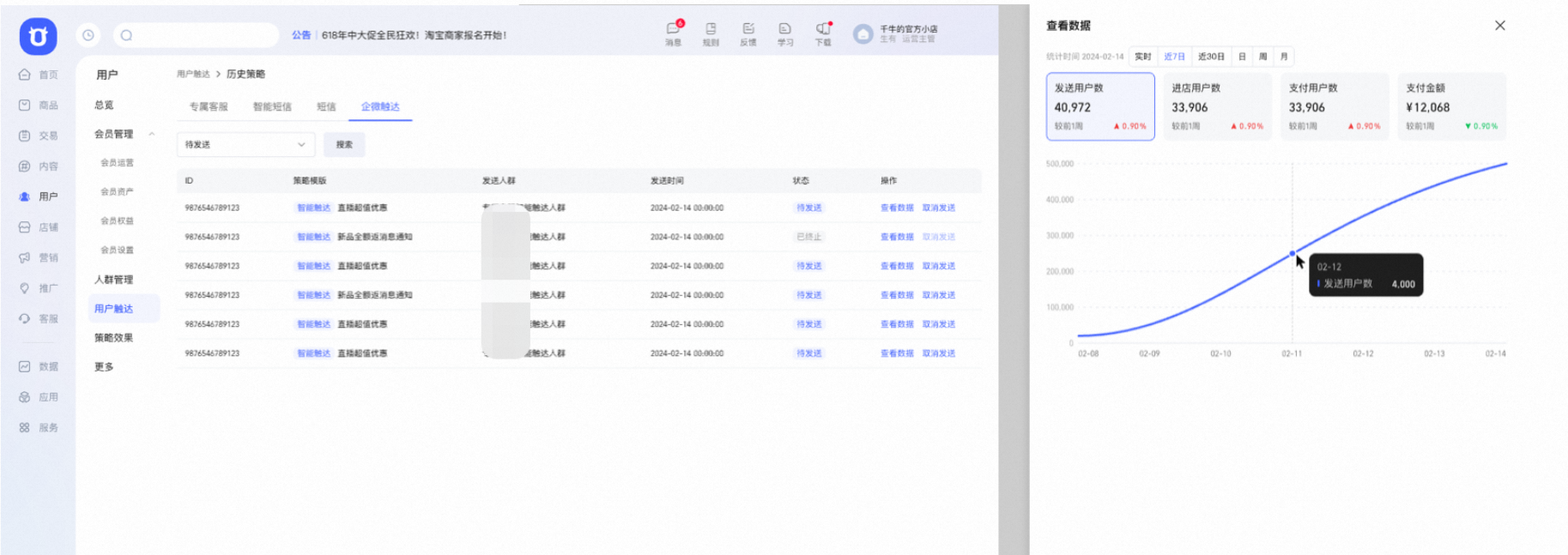Screen dimensions: 1568x555
Task: Click the Qianniu logo icon
Action: point(38,36)
